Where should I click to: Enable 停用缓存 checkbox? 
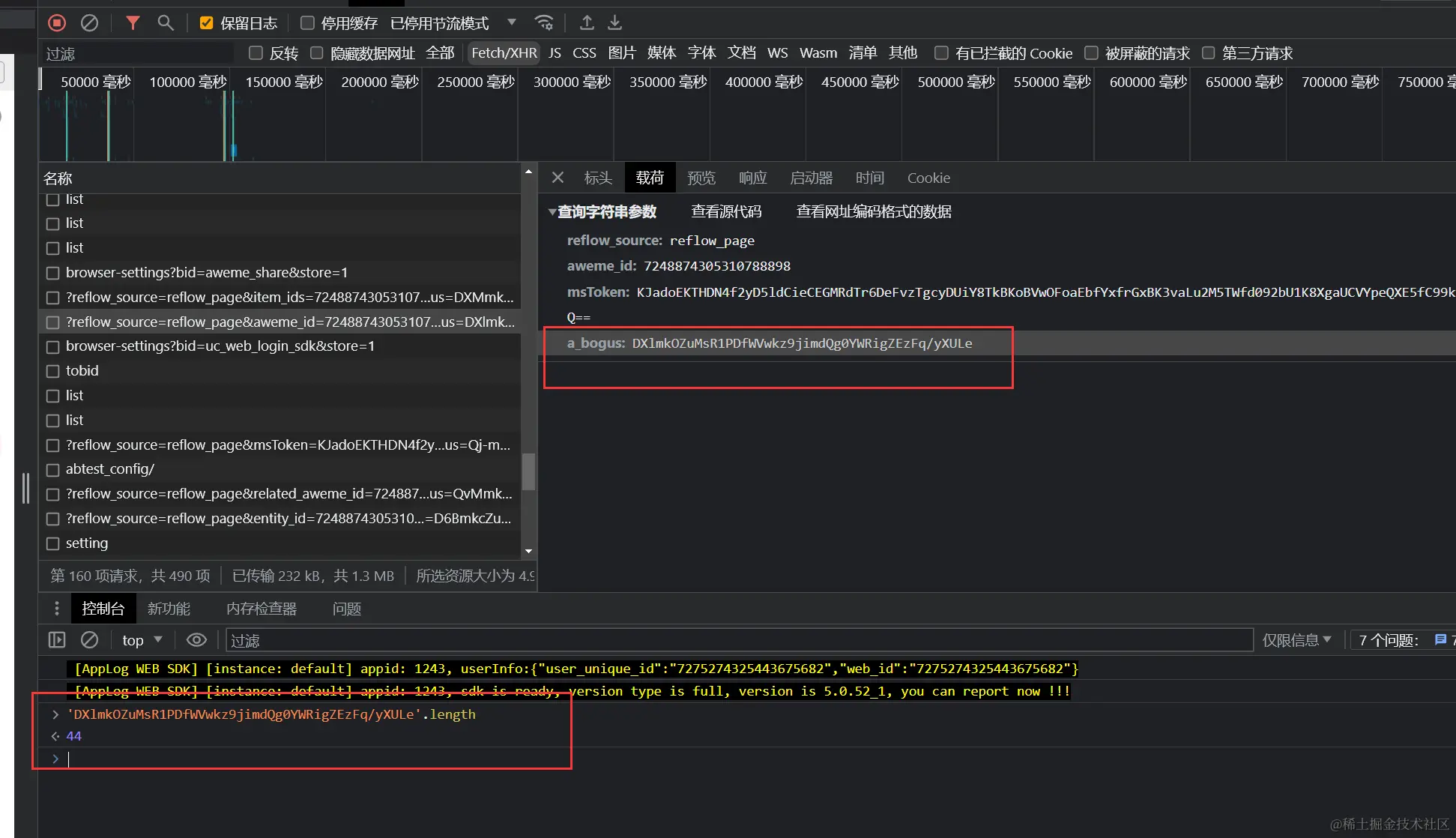point(307,23)
